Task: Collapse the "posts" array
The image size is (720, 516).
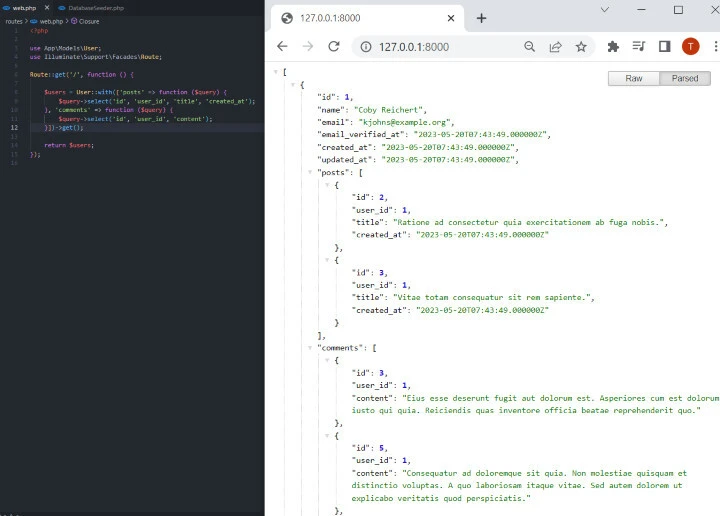Action: pyautogui.click(x=310, y=172)
